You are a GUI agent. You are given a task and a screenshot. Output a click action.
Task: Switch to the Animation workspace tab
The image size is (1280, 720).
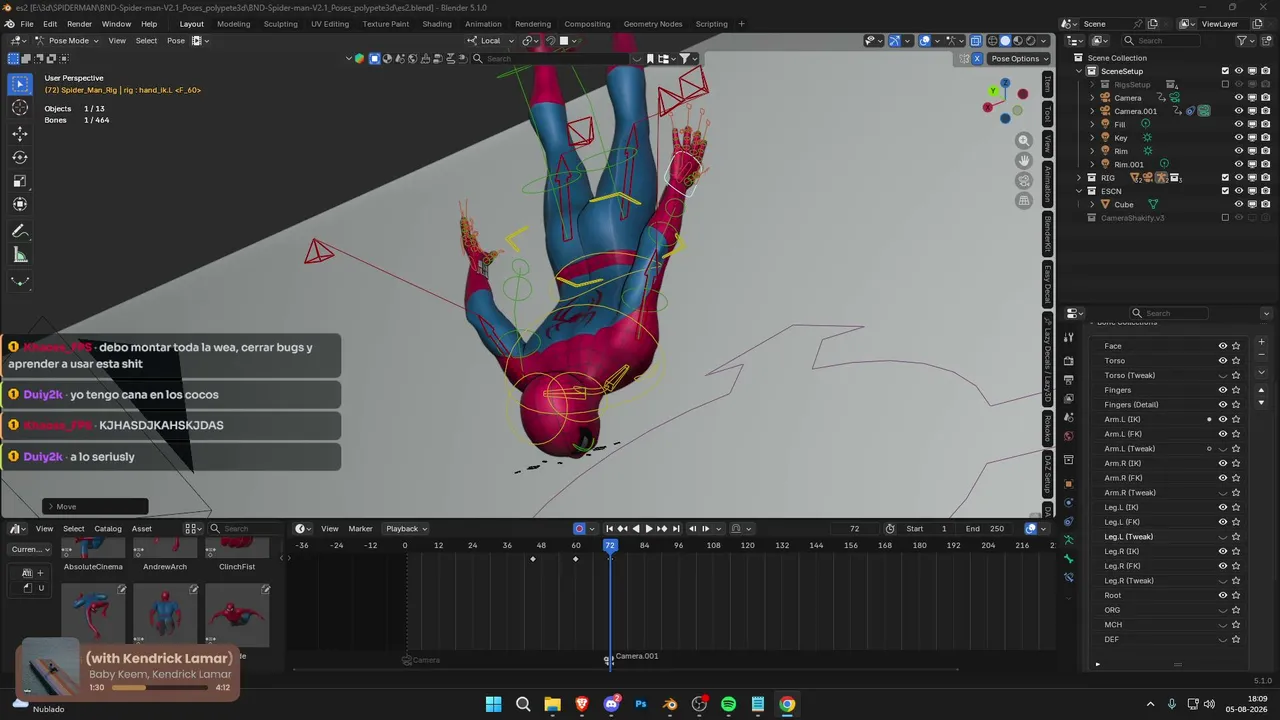tap(483, 24)
